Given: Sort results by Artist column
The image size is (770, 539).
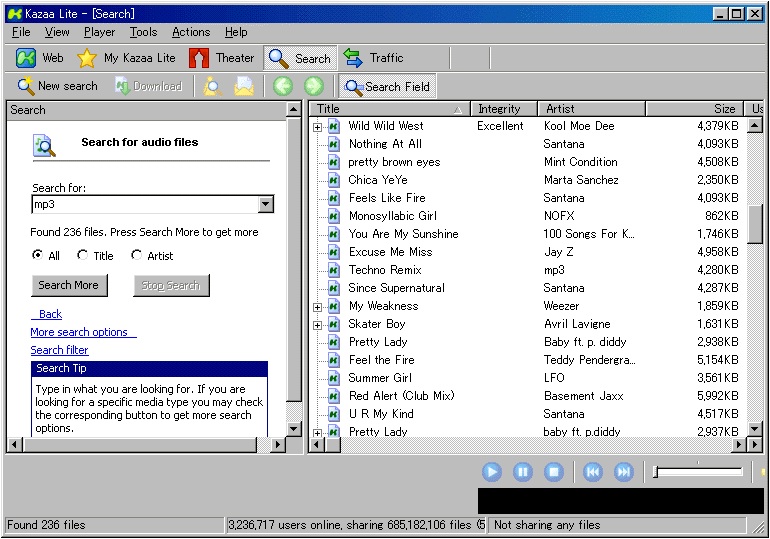Looking at the screenshot, I should [x=592, y=109].
